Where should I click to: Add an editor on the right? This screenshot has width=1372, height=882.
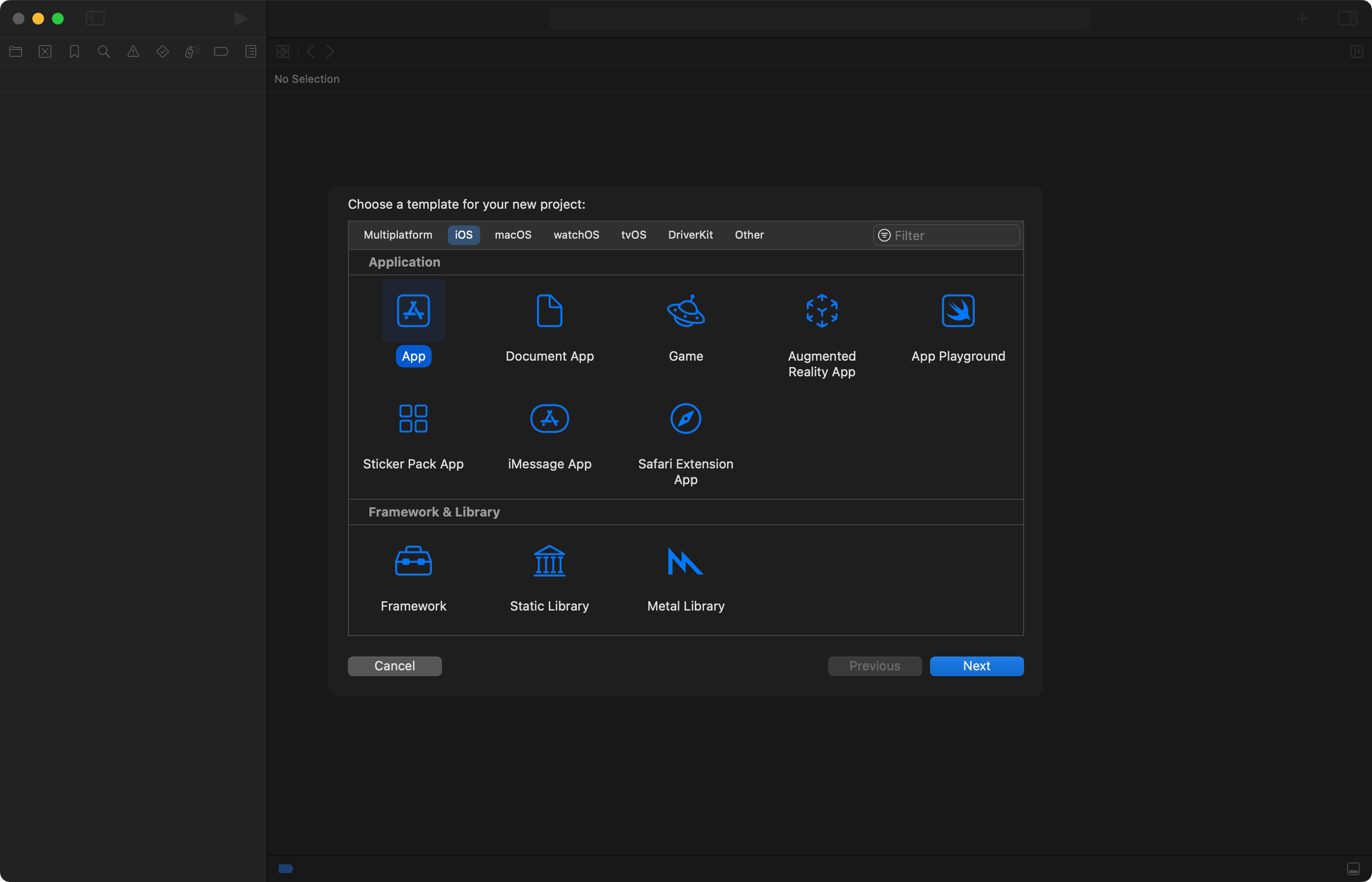1356,51
